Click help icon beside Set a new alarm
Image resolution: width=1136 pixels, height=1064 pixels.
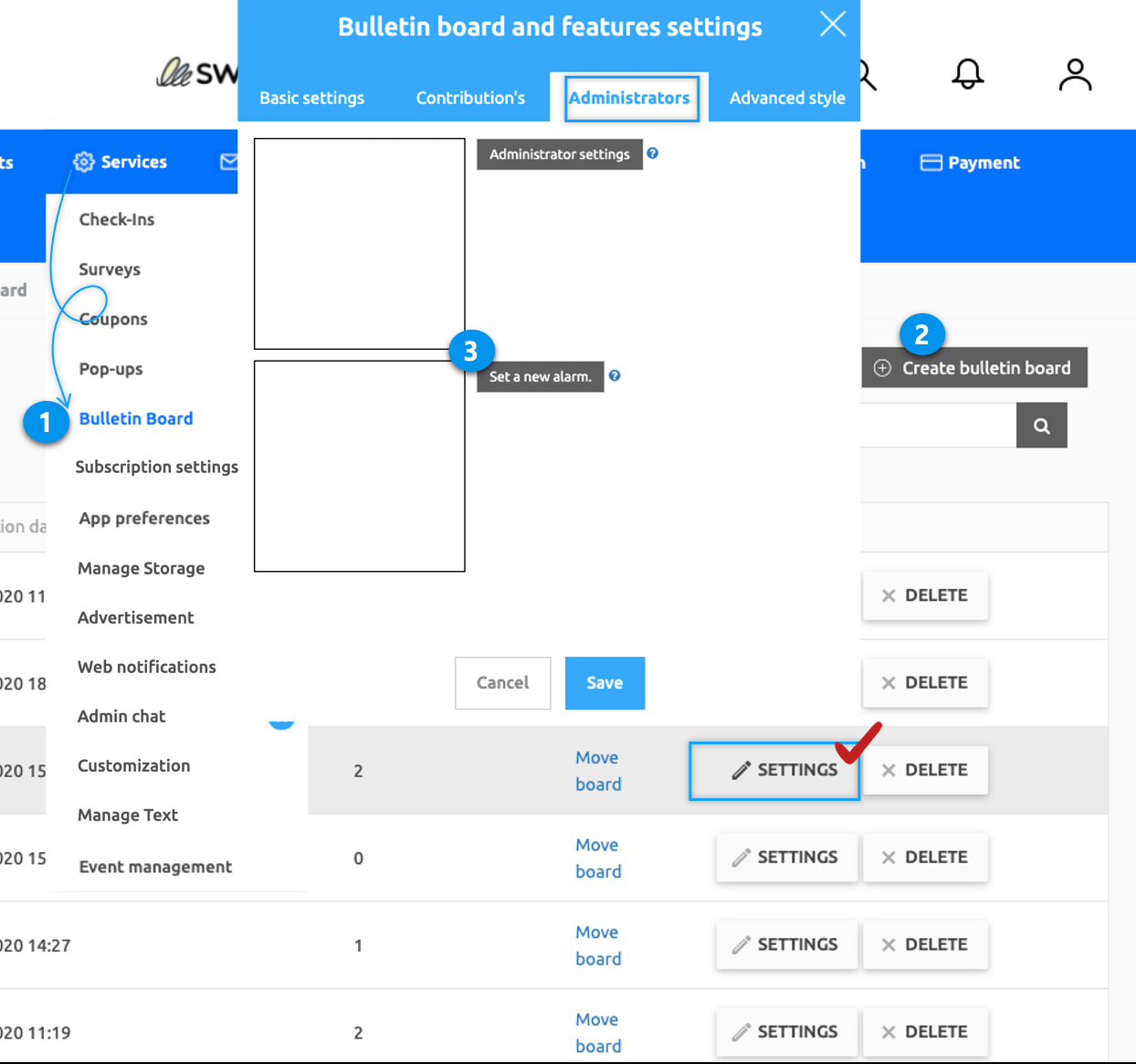tap(615, 375)
